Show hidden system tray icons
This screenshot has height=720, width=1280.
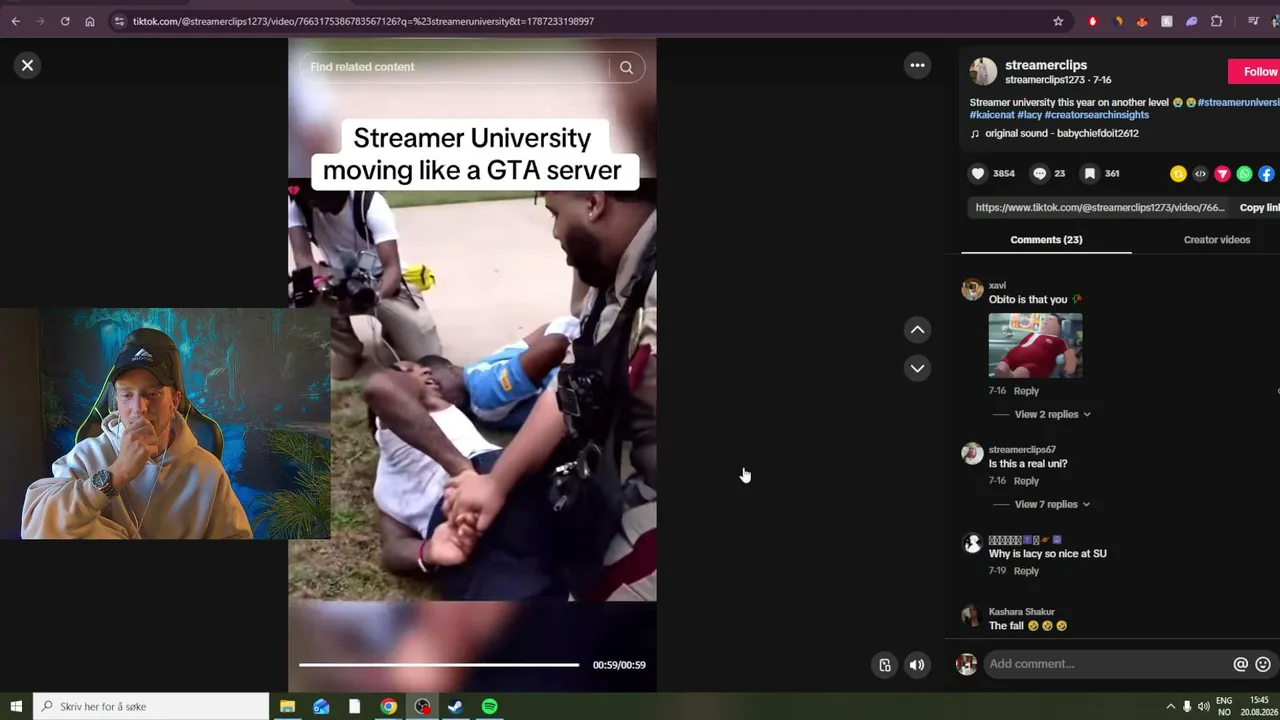pos(1171,706)
